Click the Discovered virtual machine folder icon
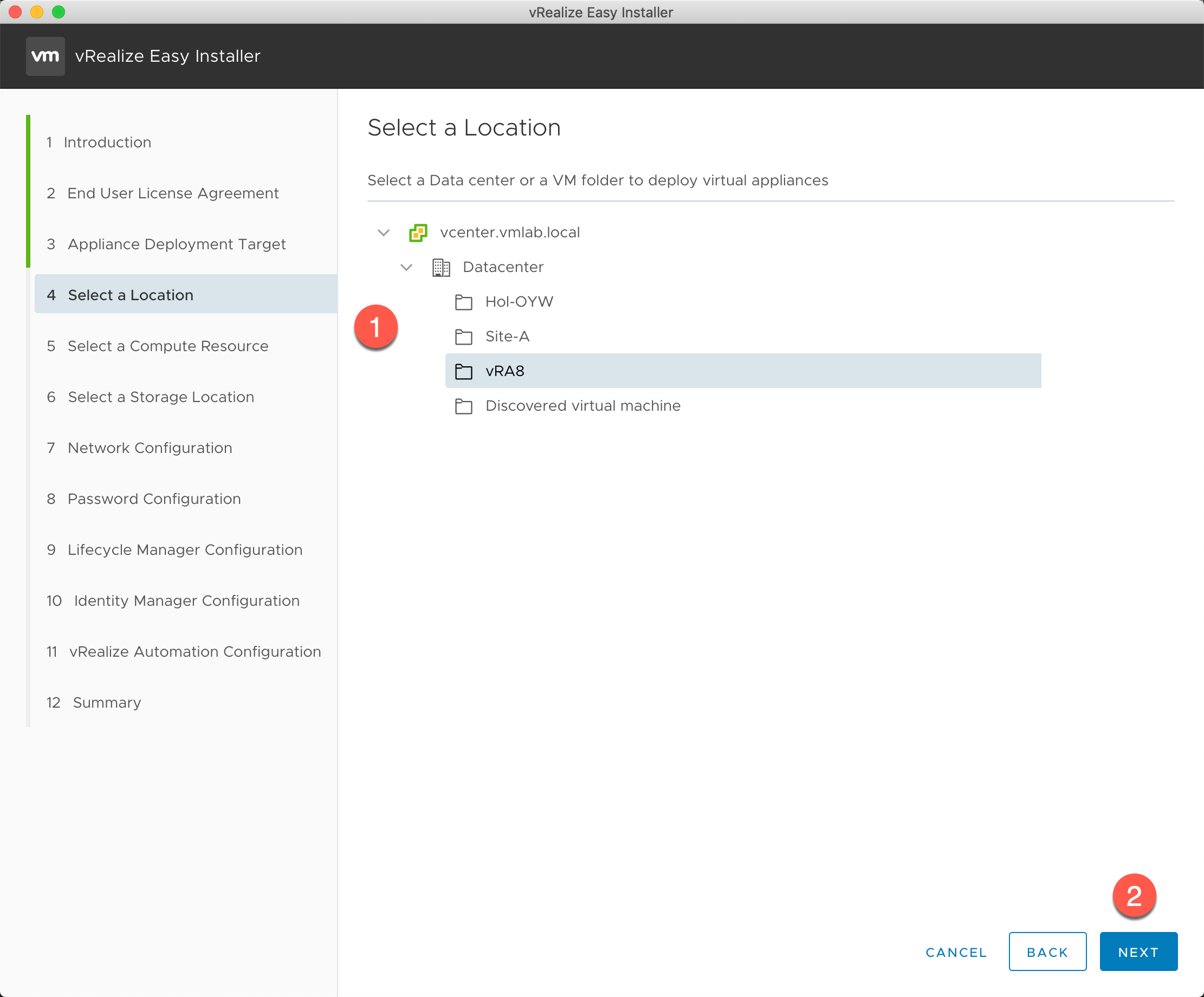The width and height of the screenshot is (1204, 997). (x=463, y=406)
